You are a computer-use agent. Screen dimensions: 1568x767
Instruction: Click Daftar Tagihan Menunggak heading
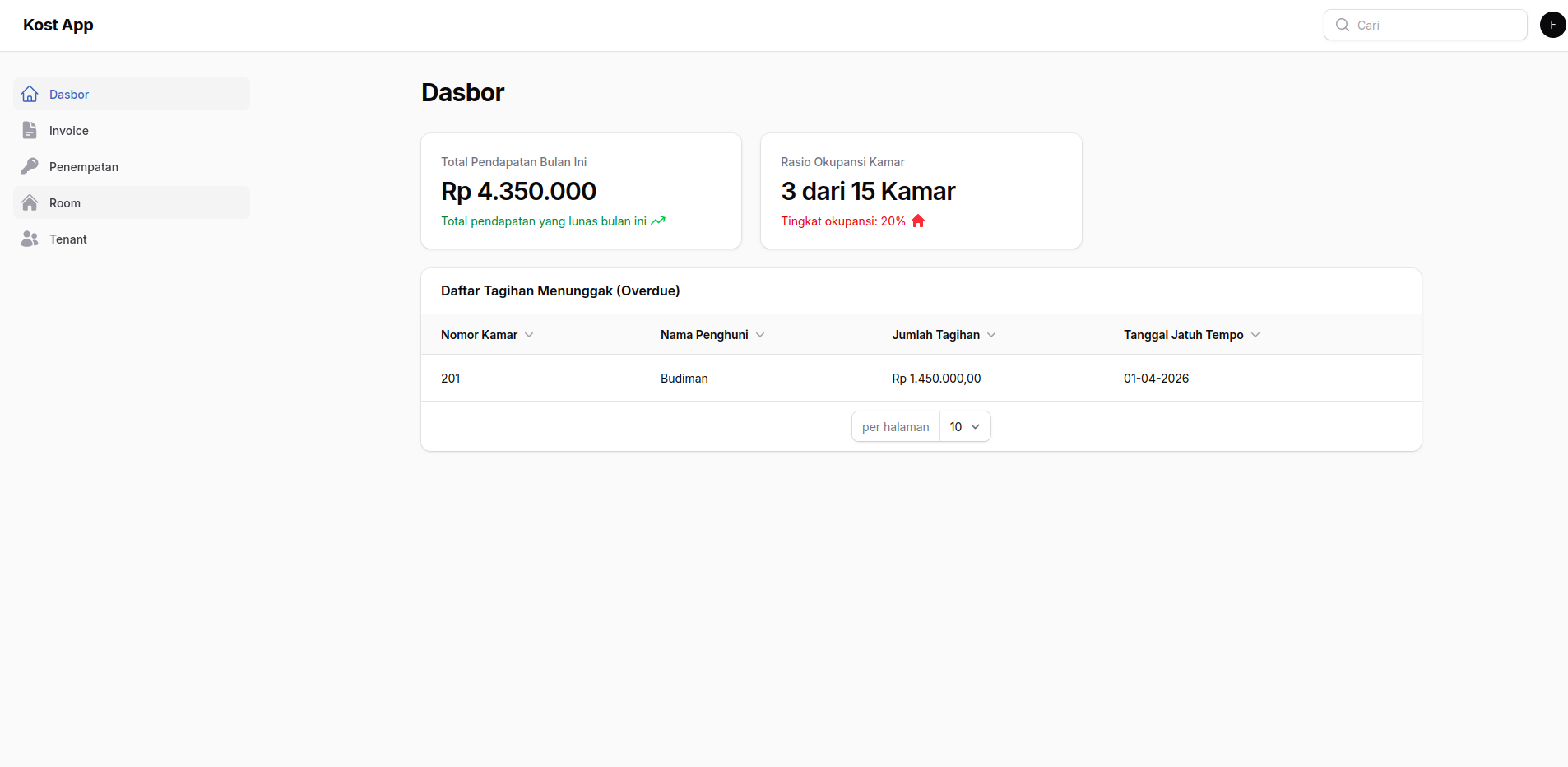(560, 291)
